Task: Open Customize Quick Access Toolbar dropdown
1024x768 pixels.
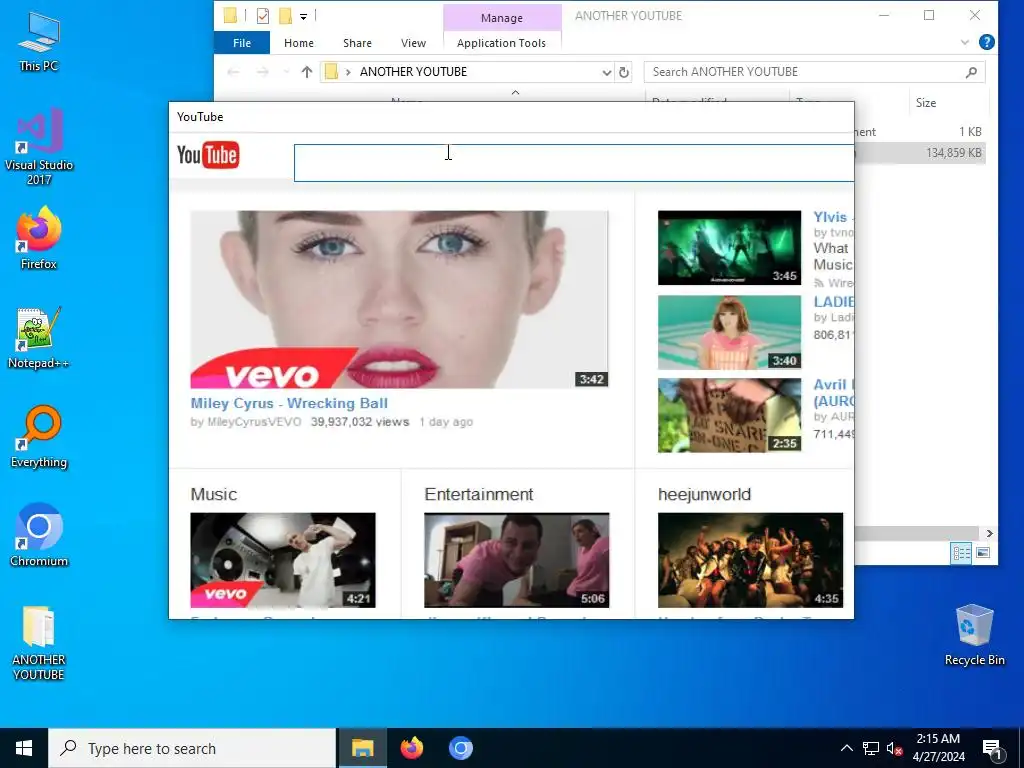Action: point(304,16)
